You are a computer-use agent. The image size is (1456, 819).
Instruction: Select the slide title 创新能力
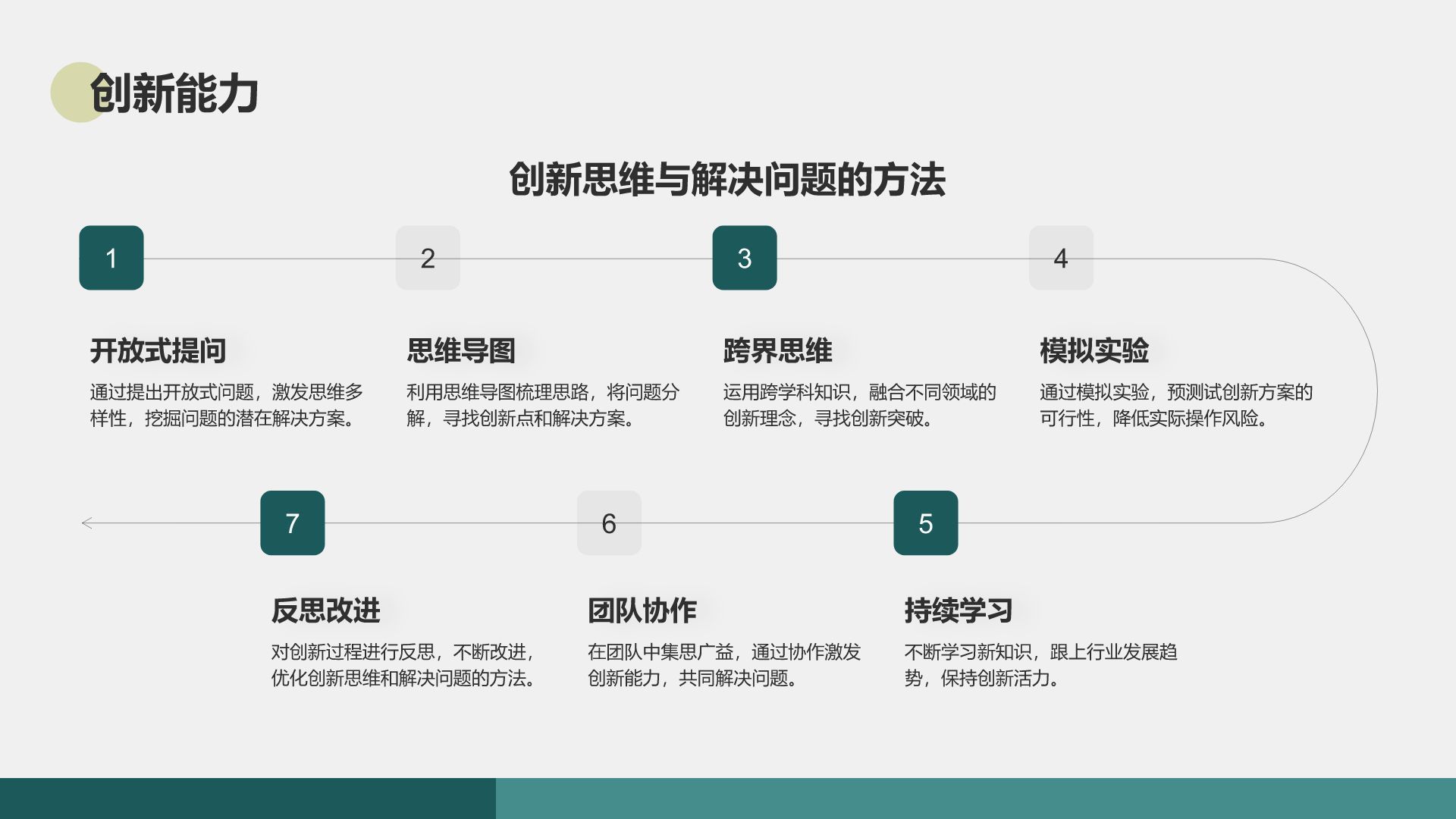174,94
